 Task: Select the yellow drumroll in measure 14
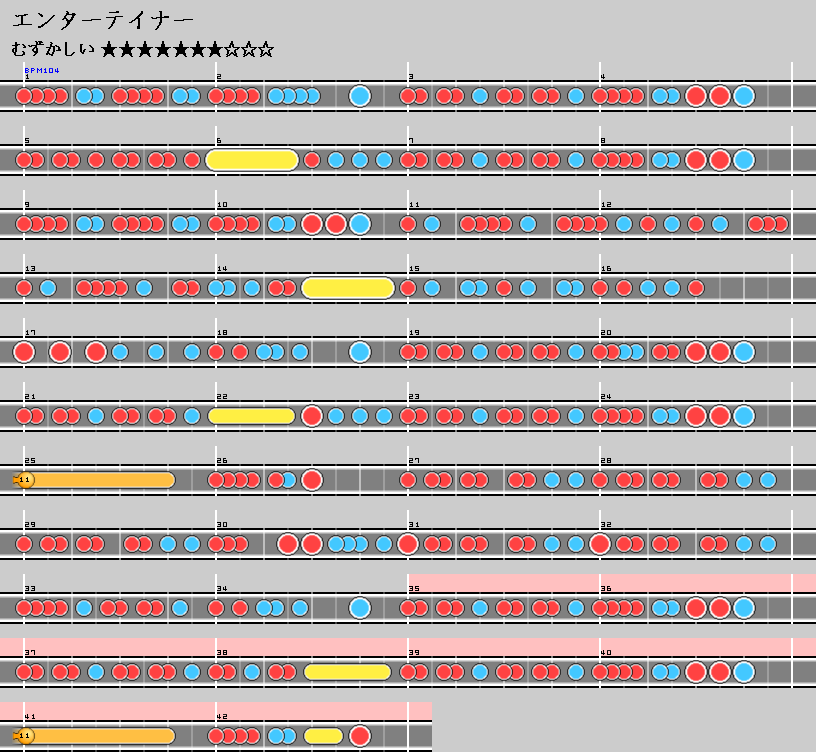click(x=348, y=288)
